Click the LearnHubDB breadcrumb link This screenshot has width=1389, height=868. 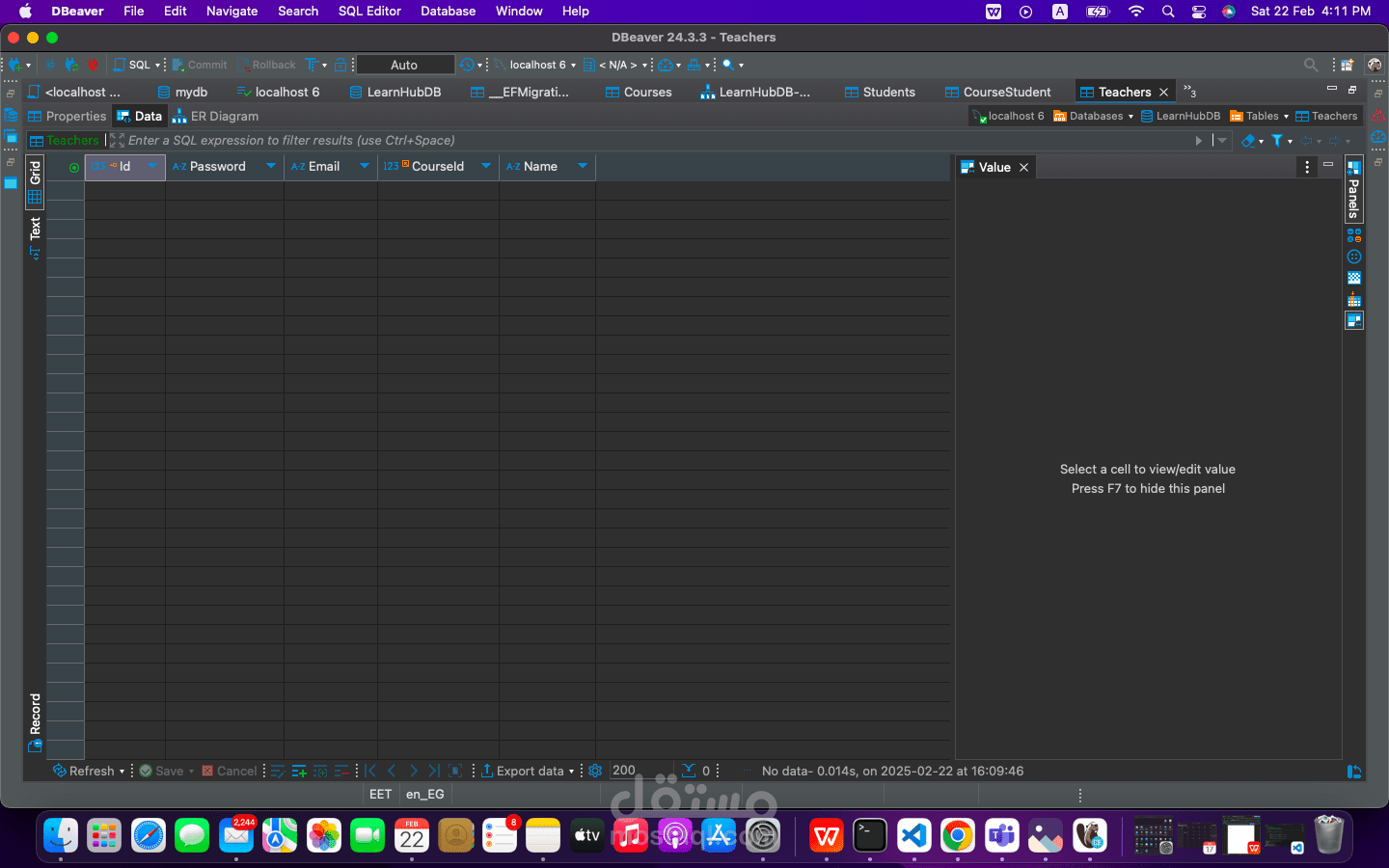coord(1181,116)
